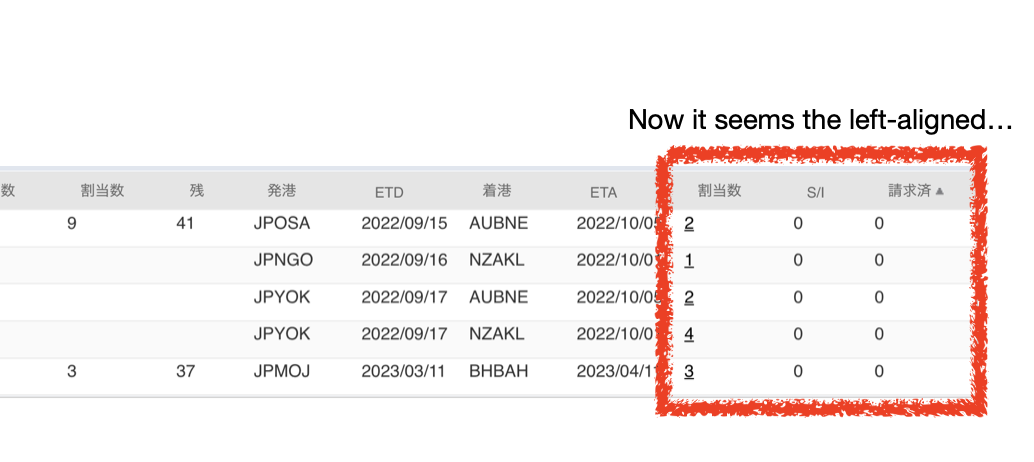1034x462 pixels.
Task: Open the underlined 割当数 link 1 for JPNGO
Action: [689, 261]
